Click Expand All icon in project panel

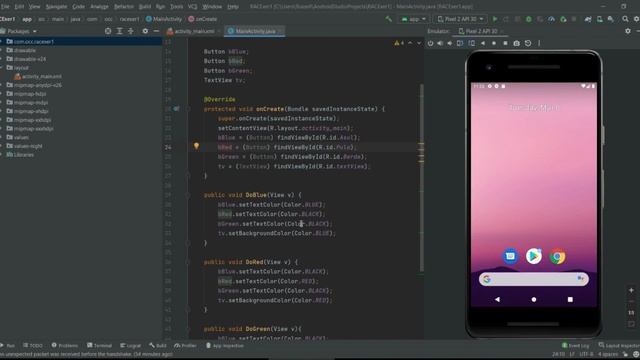[119, 31]
